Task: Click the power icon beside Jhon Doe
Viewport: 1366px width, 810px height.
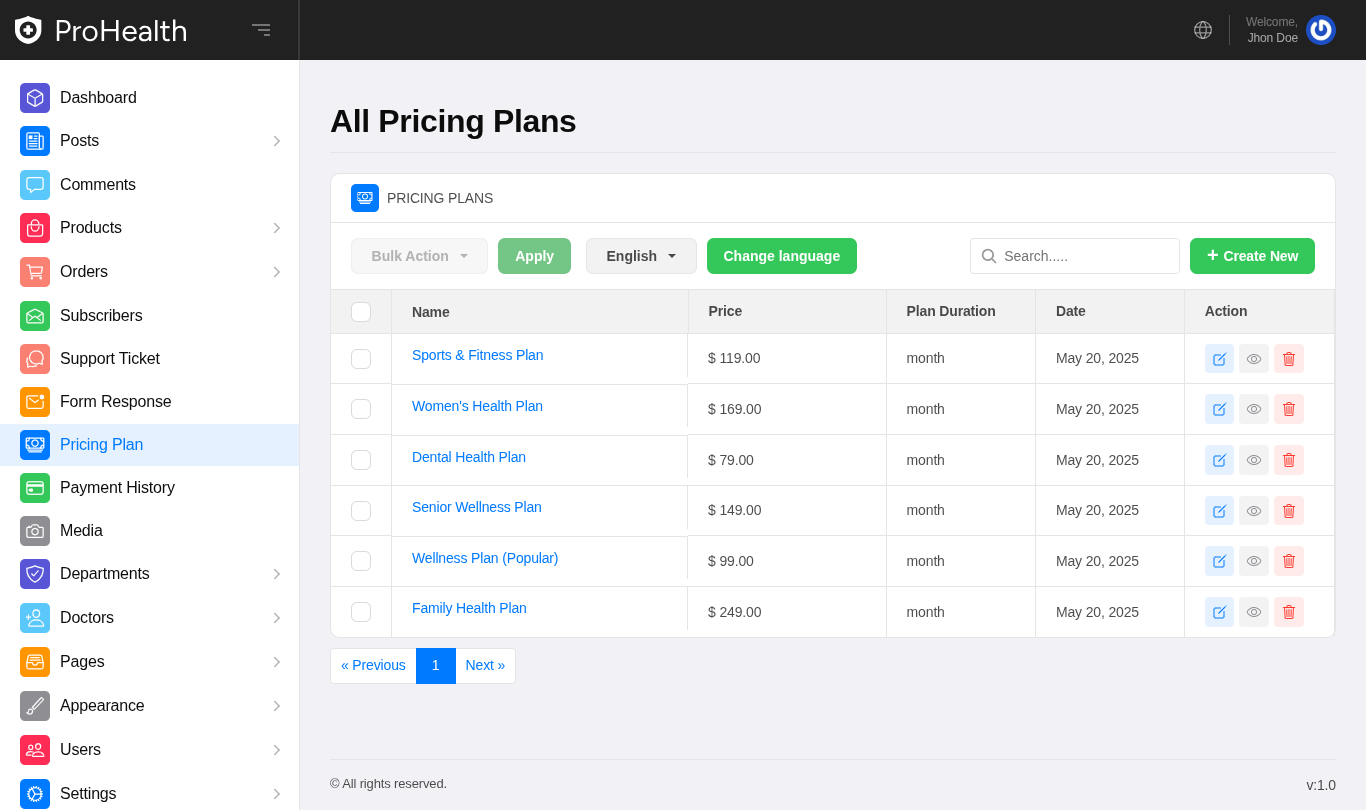Action: tap(1320, 30)
